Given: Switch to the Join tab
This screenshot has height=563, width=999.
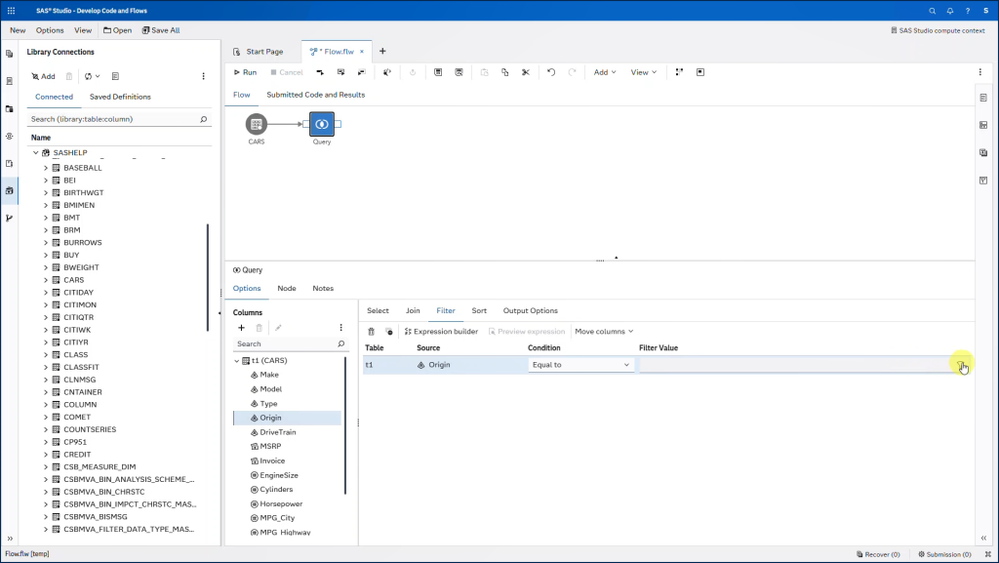Looking at the screenshot, I should [x=413, y=311].
